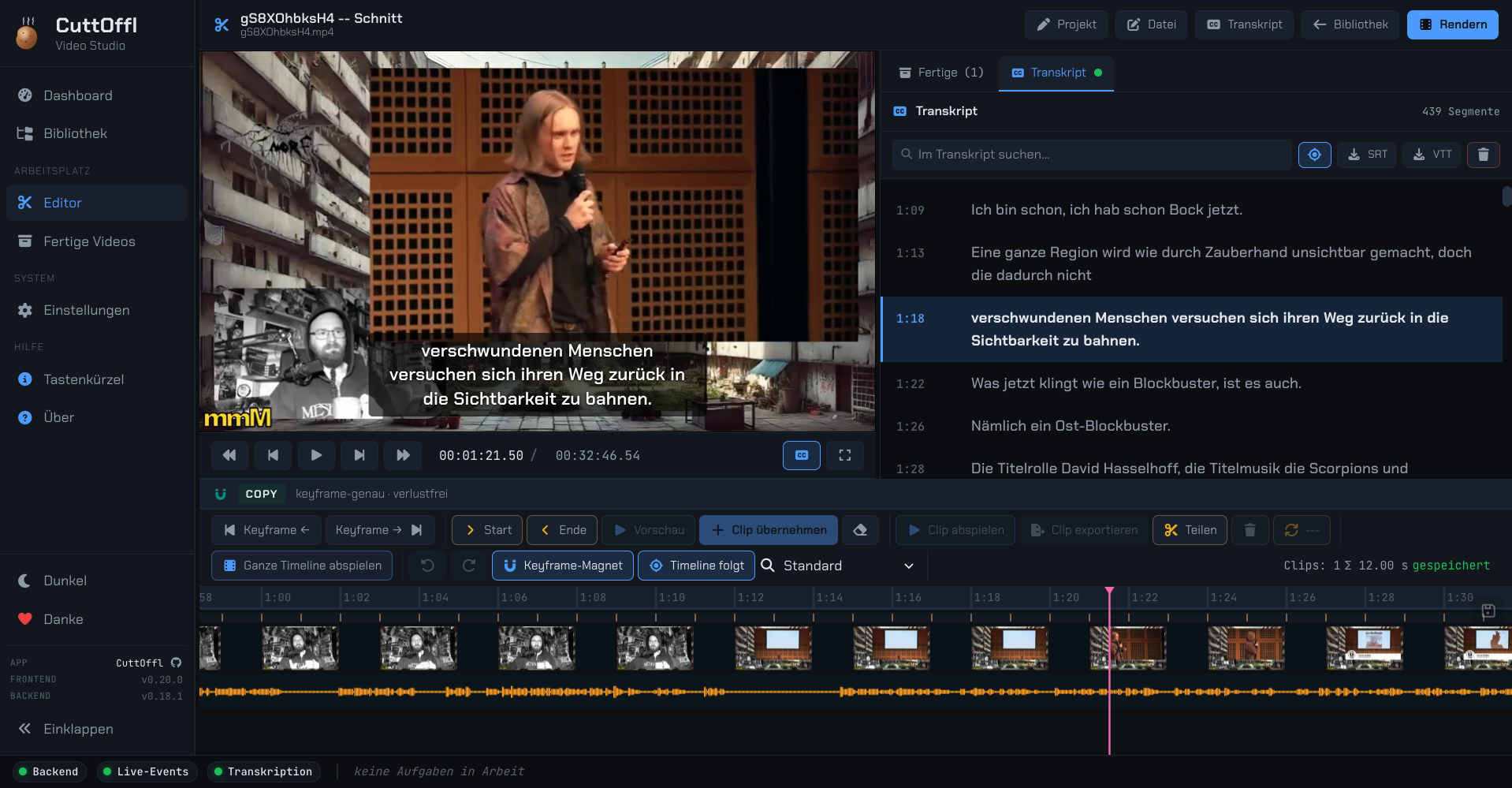
Task: Play the video in the preview
Action: (x=316, y=455)
